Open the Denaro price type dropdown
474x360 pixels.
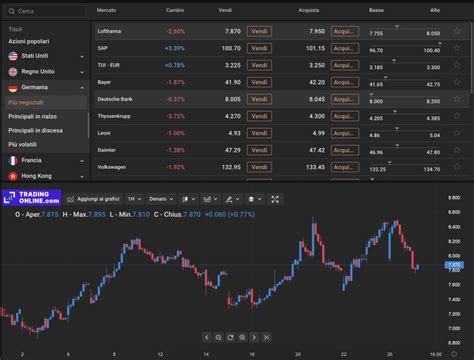pos(161,199)
